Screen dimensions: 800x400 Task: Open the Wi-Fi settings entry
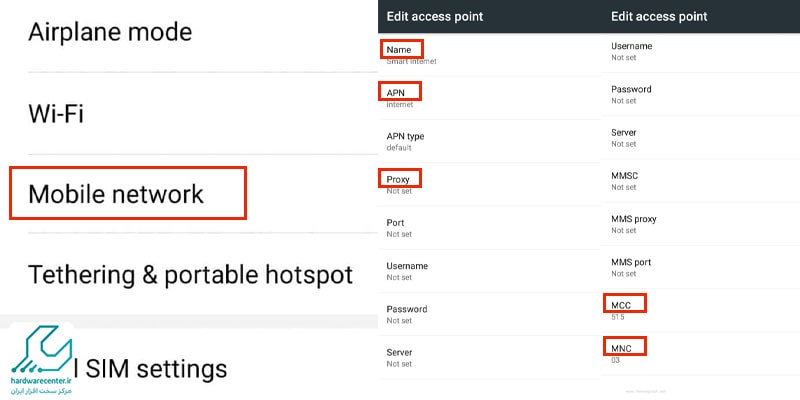189,113
